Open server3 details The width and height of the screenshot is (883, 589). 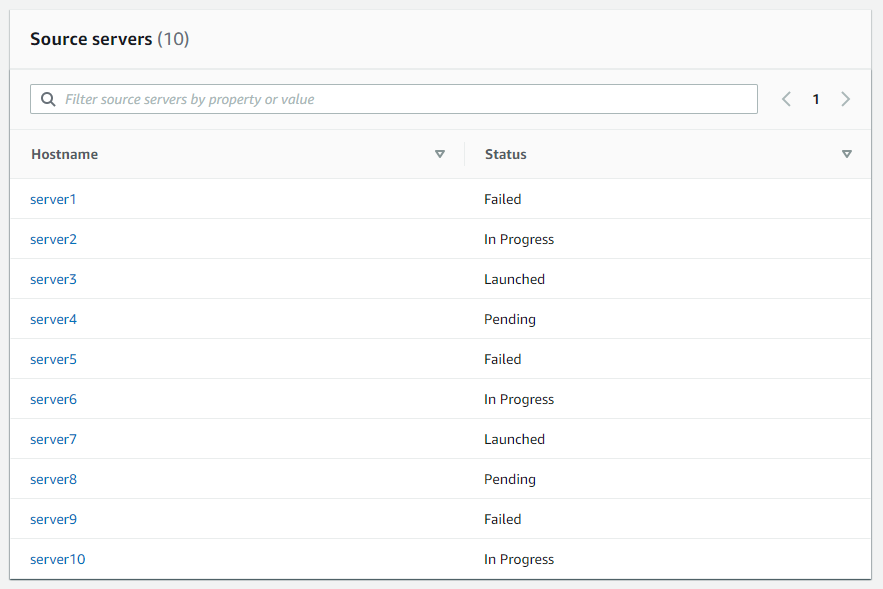pos(53,279)
